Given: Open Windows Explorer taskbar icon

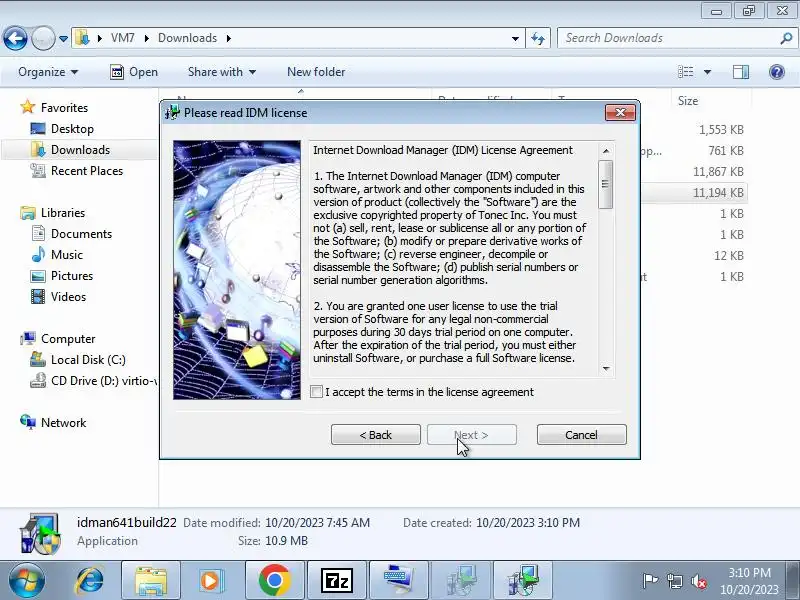Looking at the screenshot, I should pyautogui.click(x=151, y=580).
